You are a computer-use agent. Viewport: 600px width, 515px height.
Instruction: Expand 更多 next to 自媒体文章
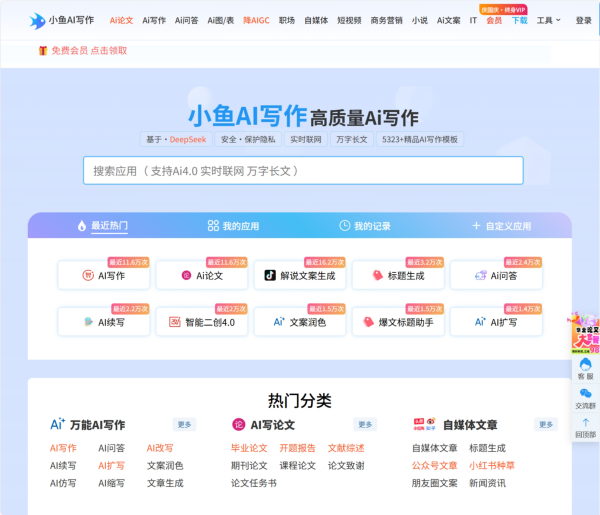coord(546,424)
